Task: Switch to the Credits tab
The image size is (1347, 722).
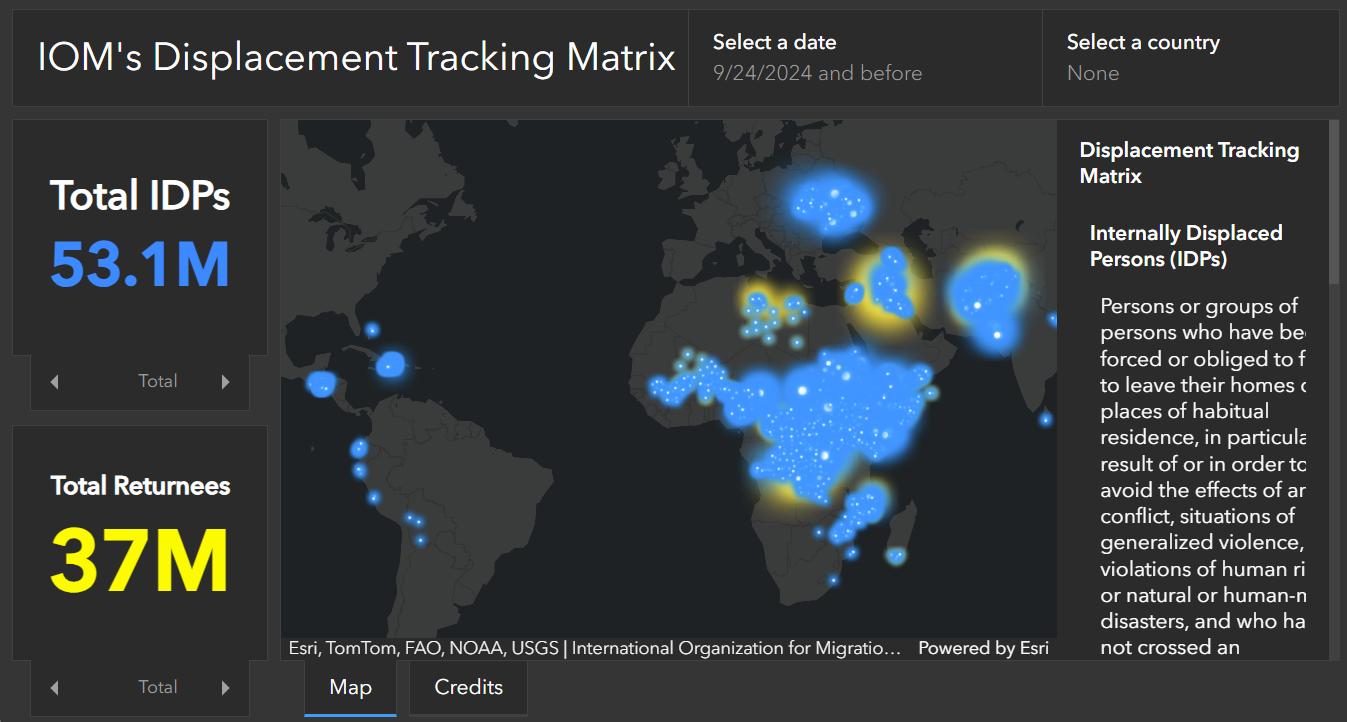Action: click(x=467, y=687)
